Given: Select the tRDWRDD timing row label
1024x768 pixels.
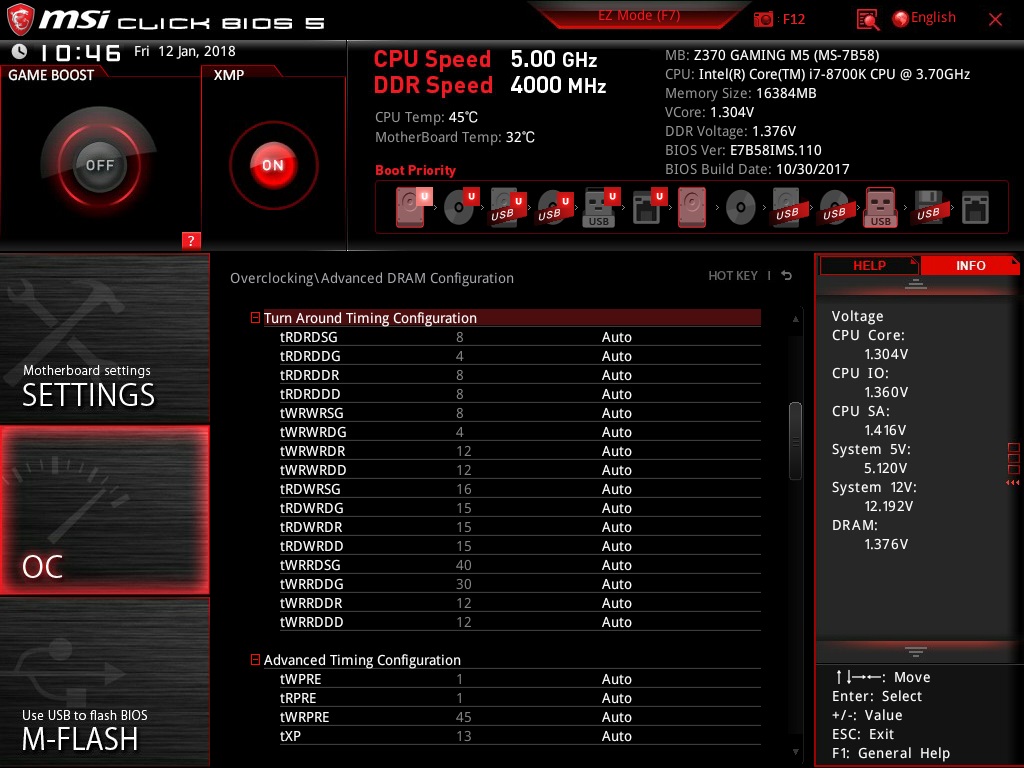Looking at the screenshot, I should pyautogui.click(x=312, y=545).
